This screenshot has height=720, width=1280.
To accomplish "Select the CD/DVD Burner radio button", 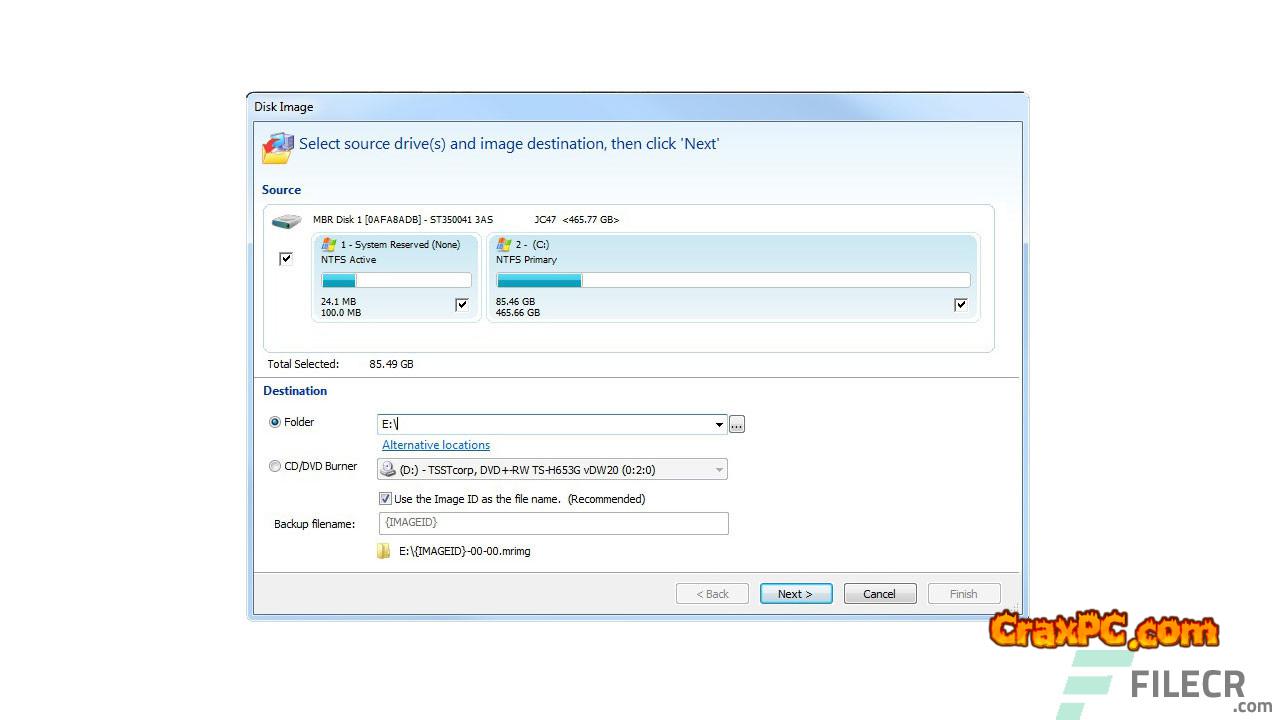I will tap(275, 466).
